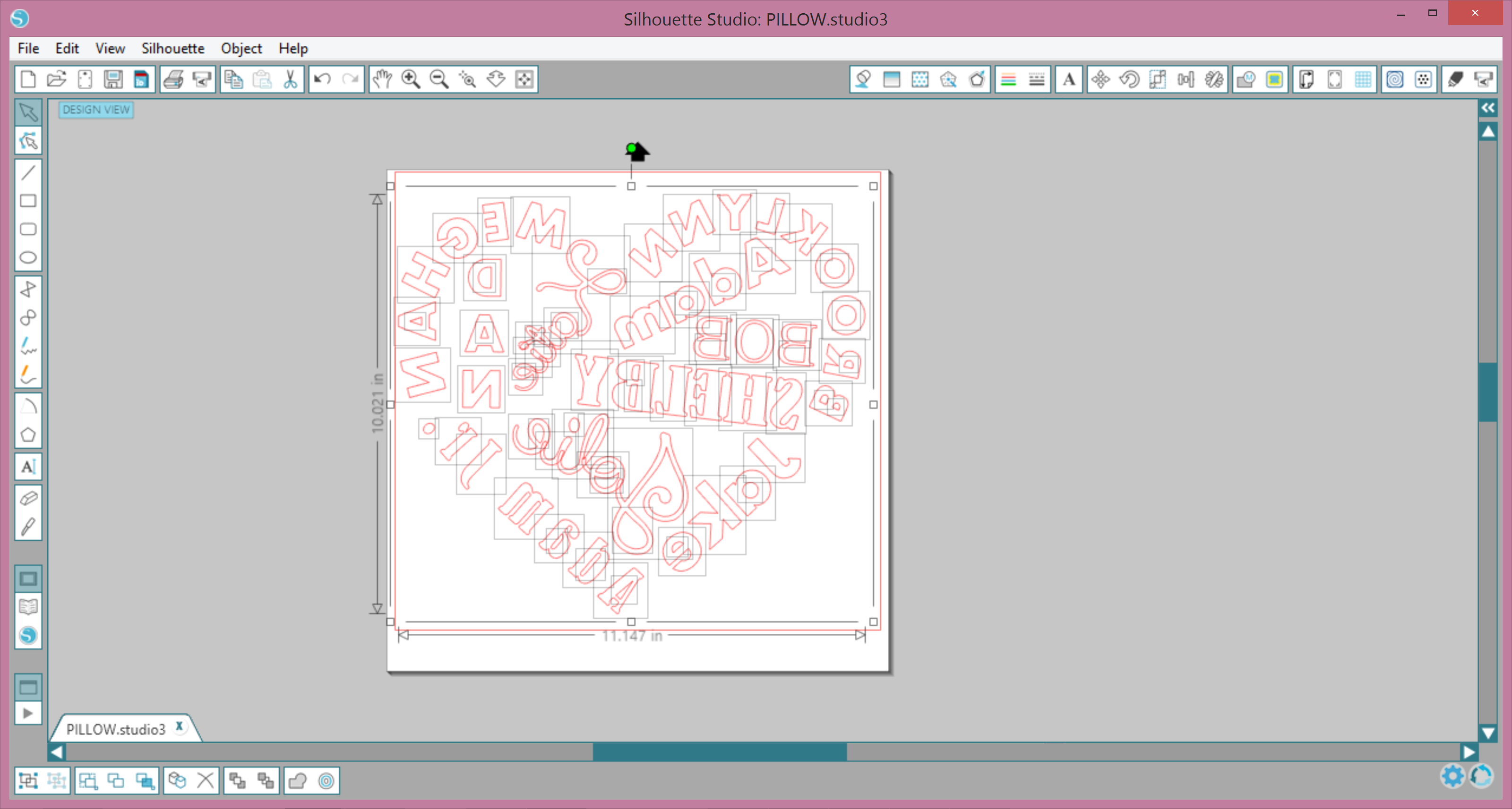Open the Fill Pattern panel
The image size is (1512, 809).
(x=920, y=79)
